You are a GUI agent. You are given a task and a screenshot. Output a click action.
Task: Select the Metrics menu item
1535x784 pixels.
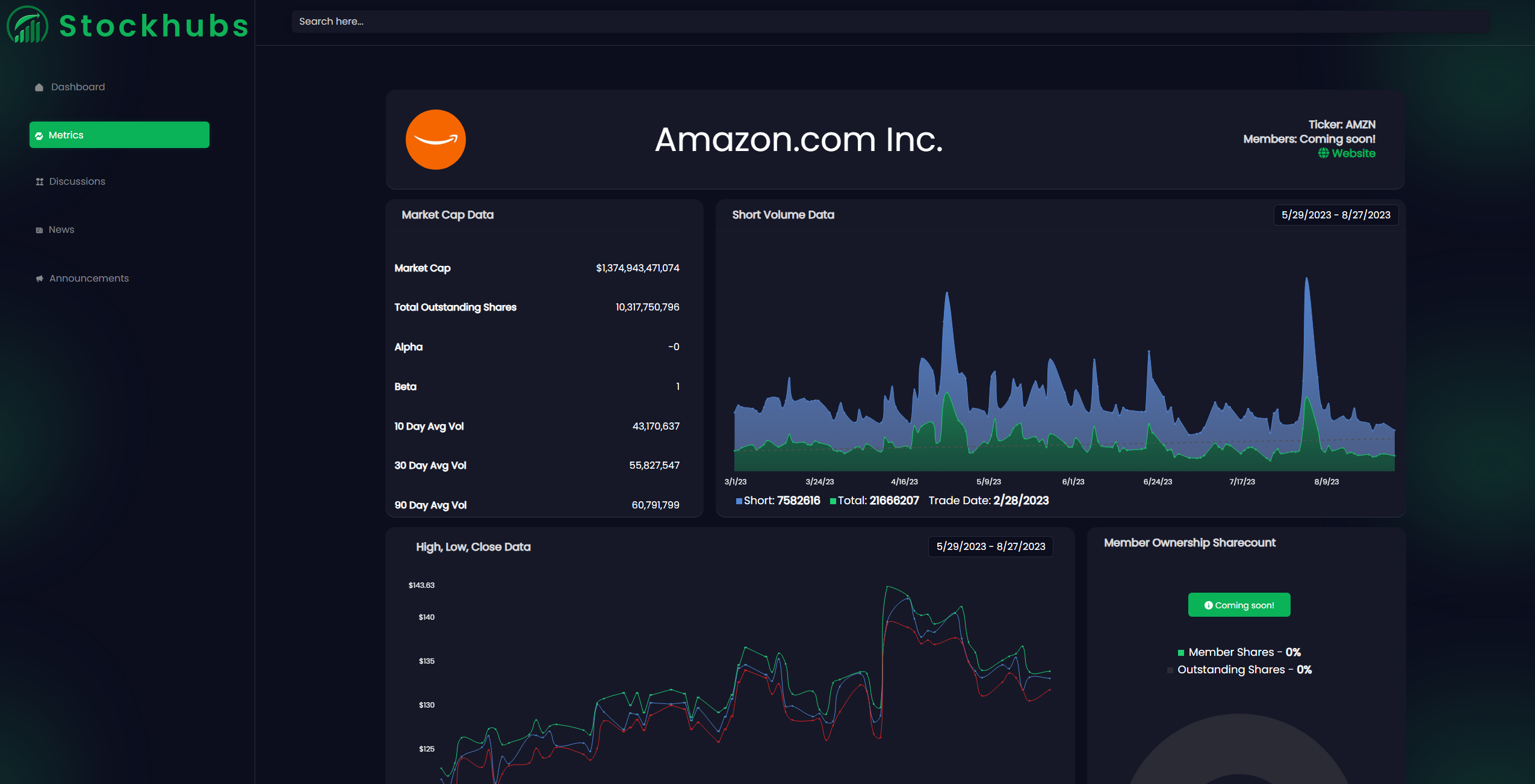coord(119,135)
